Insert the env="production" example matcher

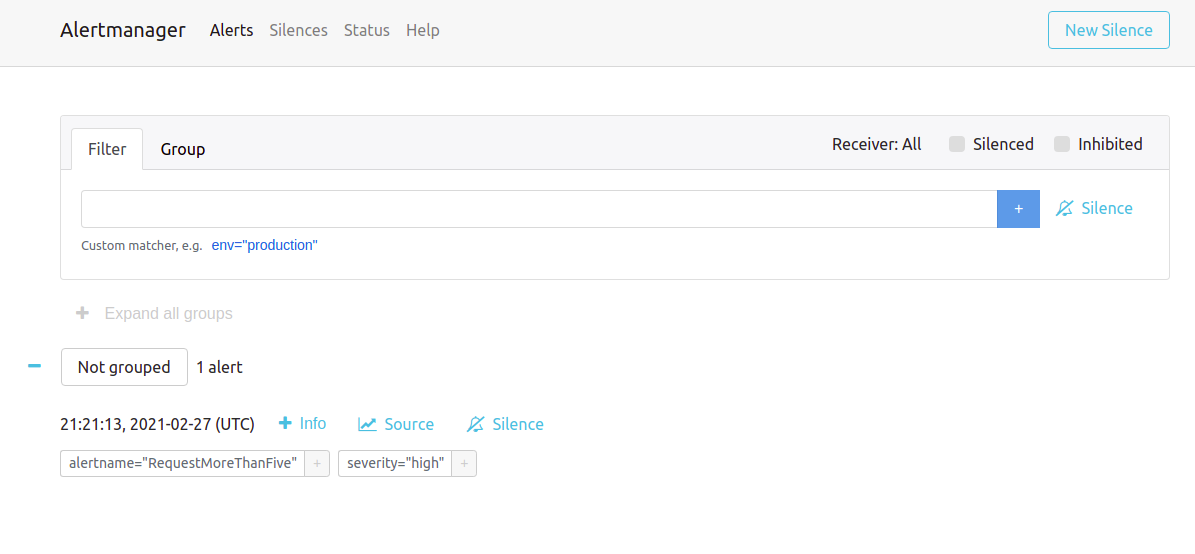pyautogui.click(x=264, y=245)
